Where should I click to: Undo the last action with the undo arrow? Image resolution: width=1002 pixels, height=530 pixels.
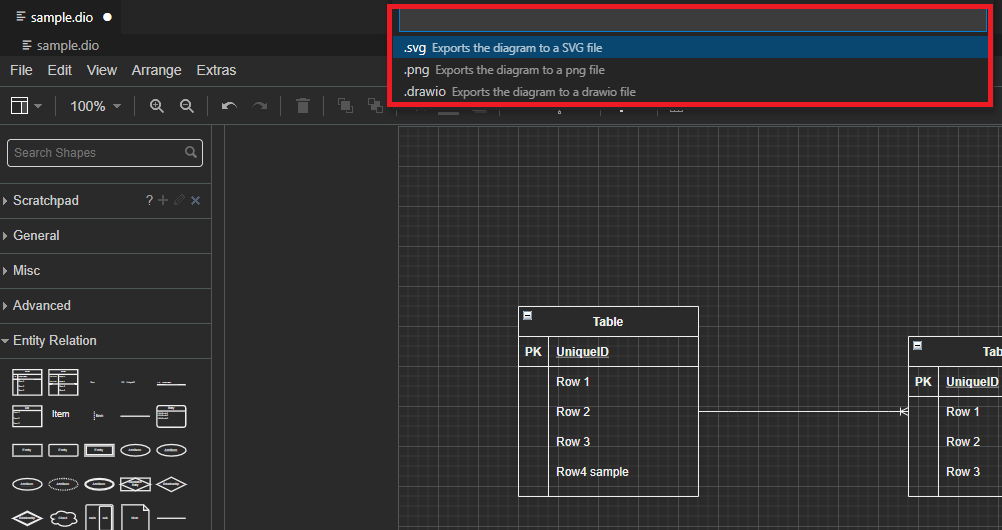[229, 106]
